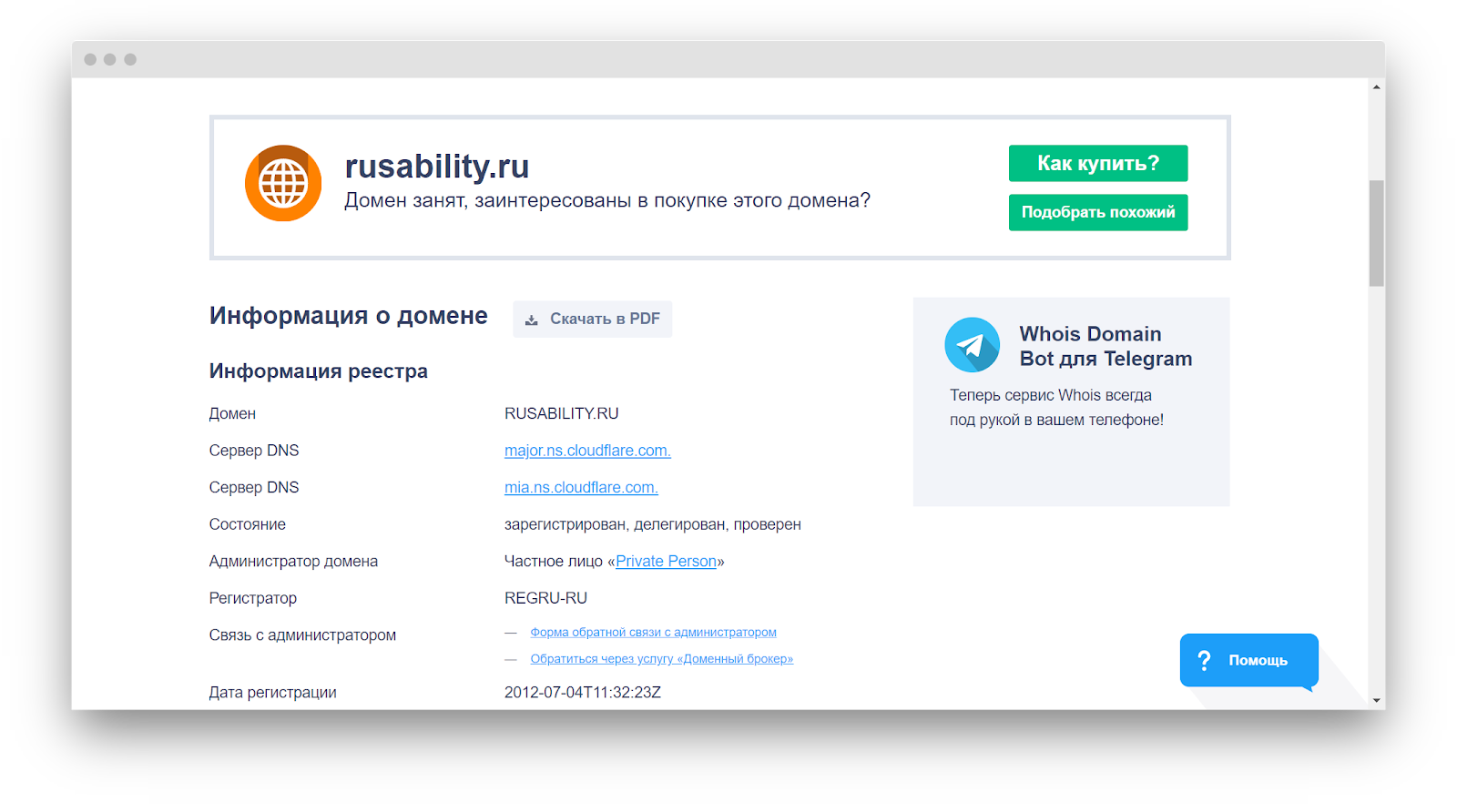
Task: Click the "Whois Domain Bot для Telegram" heading
Action: tap(1105, 346)
